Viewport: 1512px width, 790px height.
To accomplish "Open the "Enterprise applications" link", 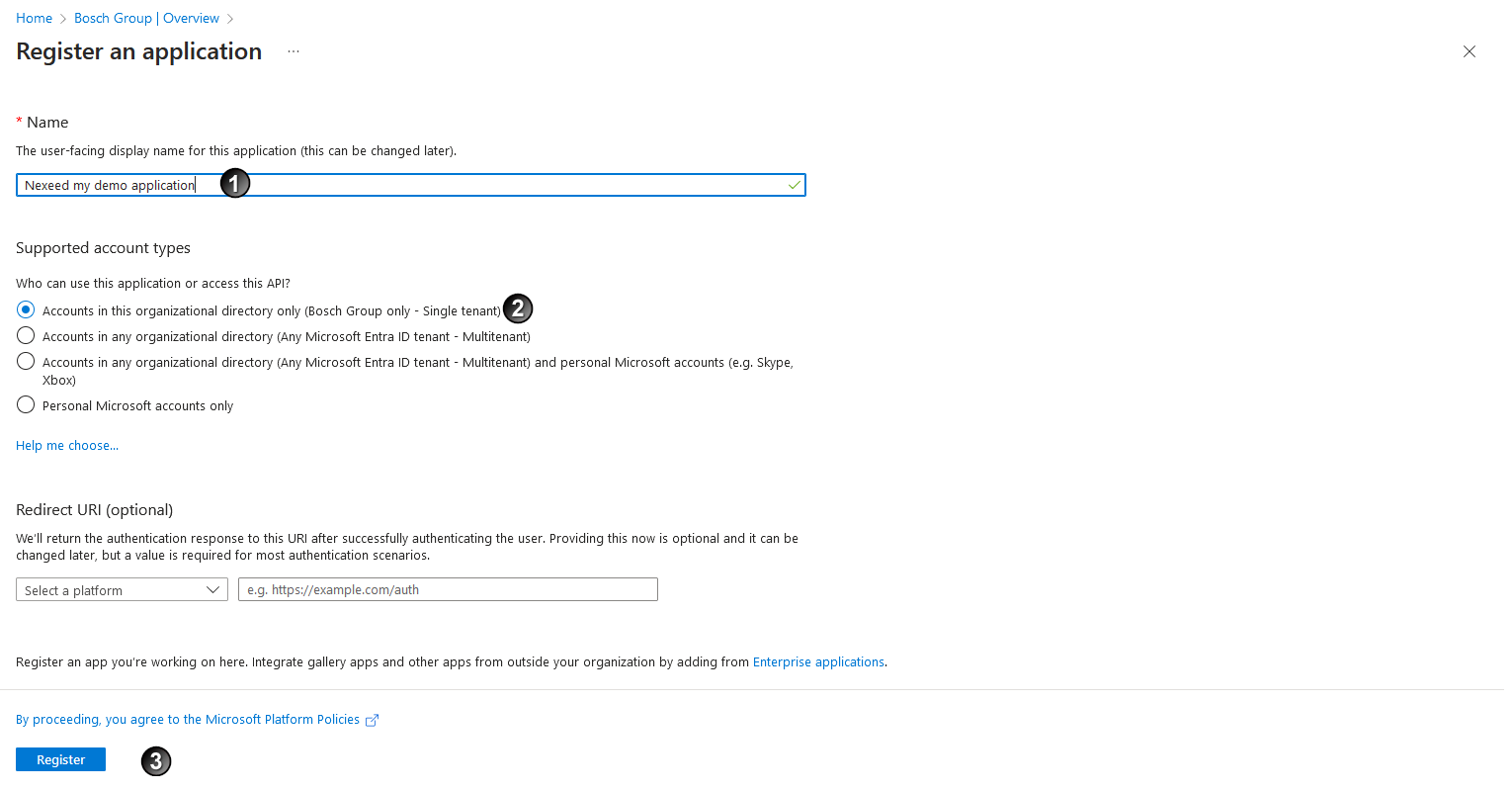I will (818, 661).
